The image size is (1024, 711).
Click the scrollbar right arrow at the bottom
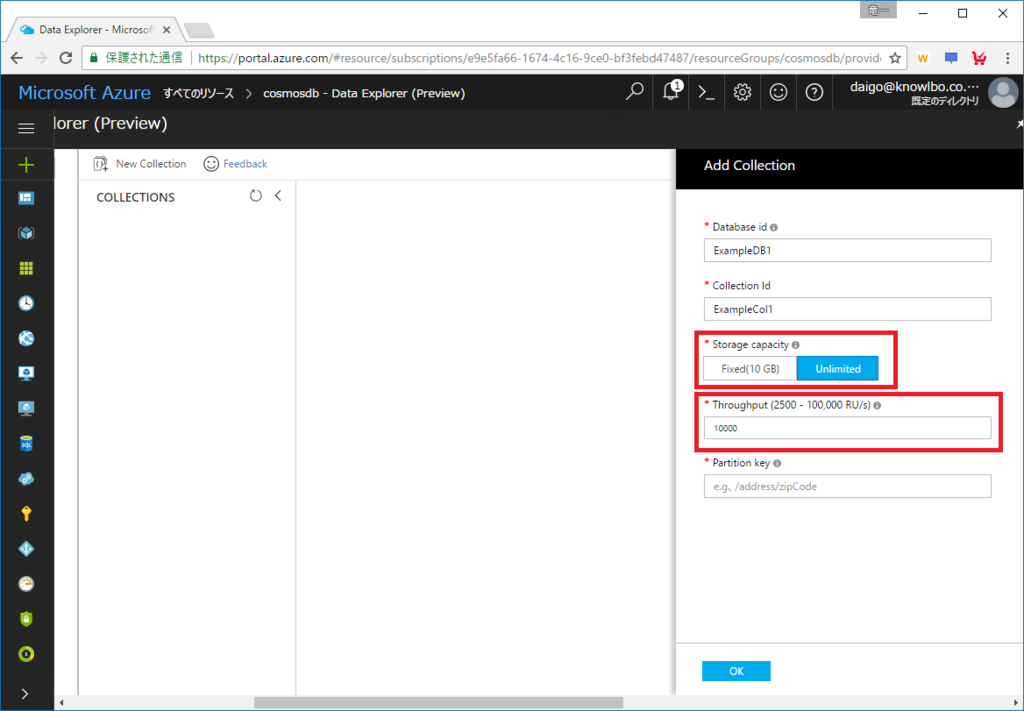click(1016, 703)
